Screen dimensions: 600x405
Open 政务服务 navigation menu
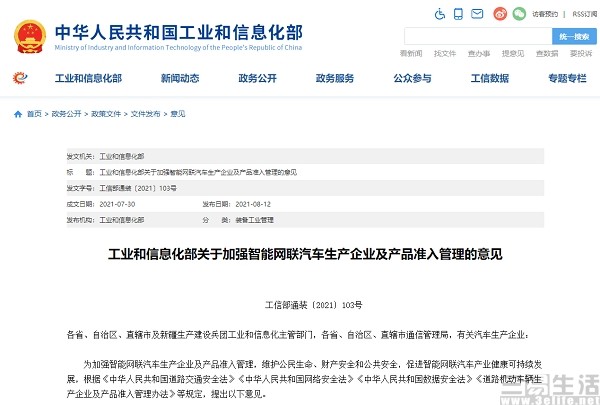pos(335,78)
